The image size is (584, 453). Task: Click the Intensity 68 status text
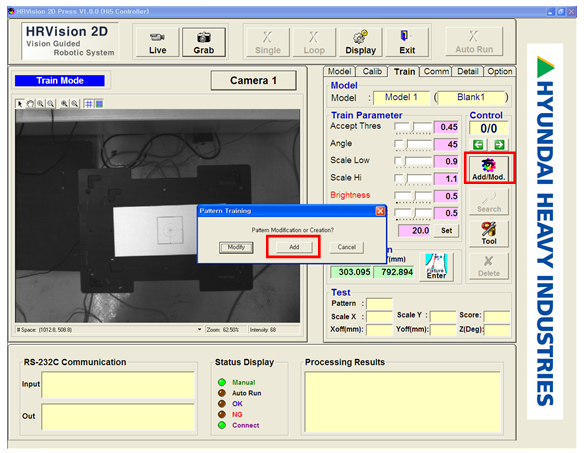[263, 330]
